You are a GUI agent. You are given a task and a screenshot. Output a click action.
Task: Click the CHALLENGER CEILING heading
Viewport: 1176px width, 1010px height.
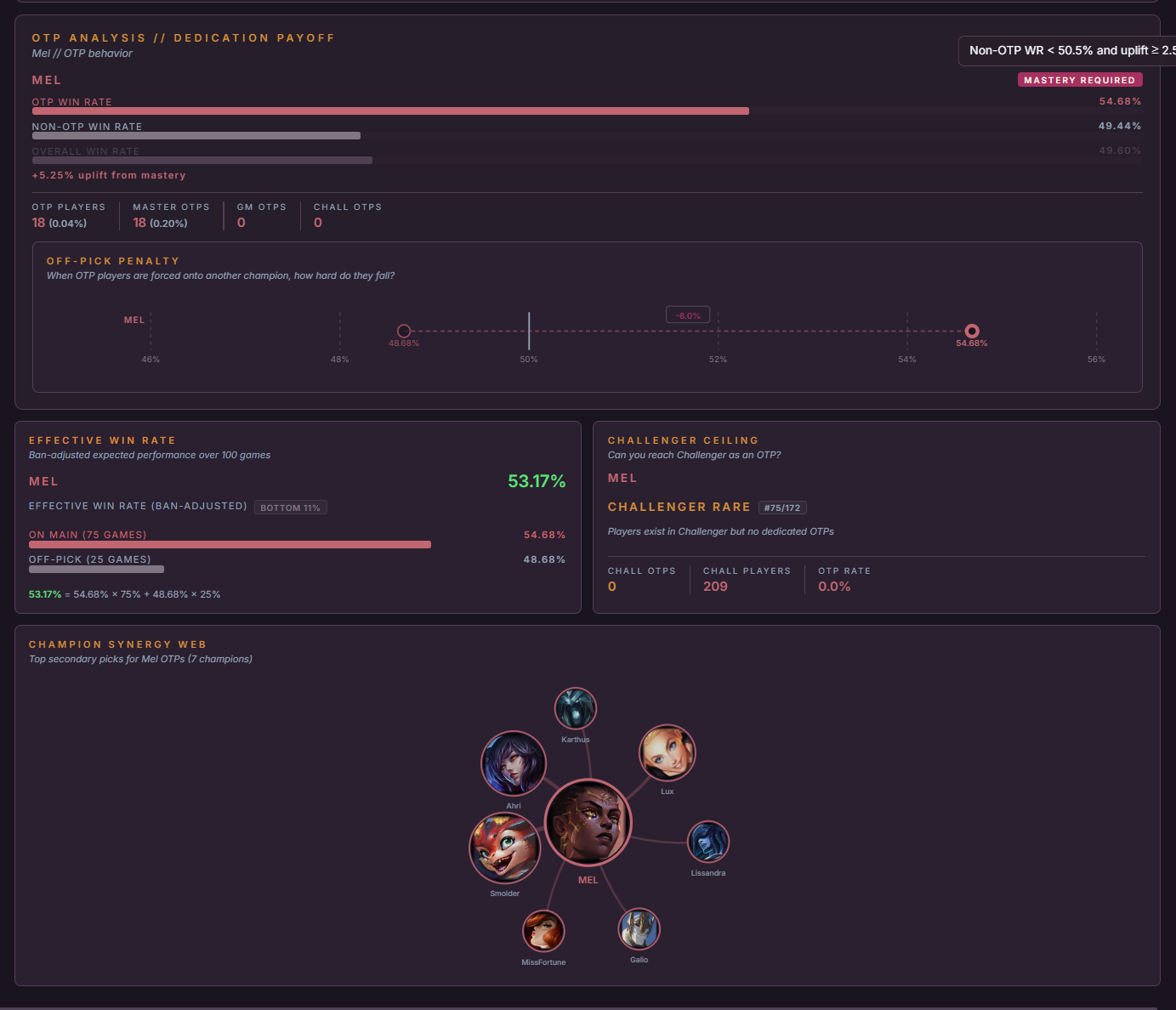point(683,440)
